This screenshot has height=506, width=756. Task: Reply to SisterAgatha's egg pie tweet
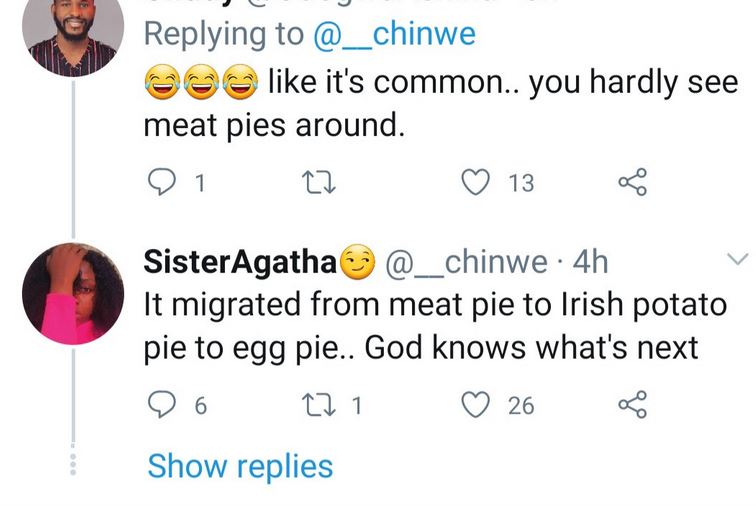pos(161,404)
